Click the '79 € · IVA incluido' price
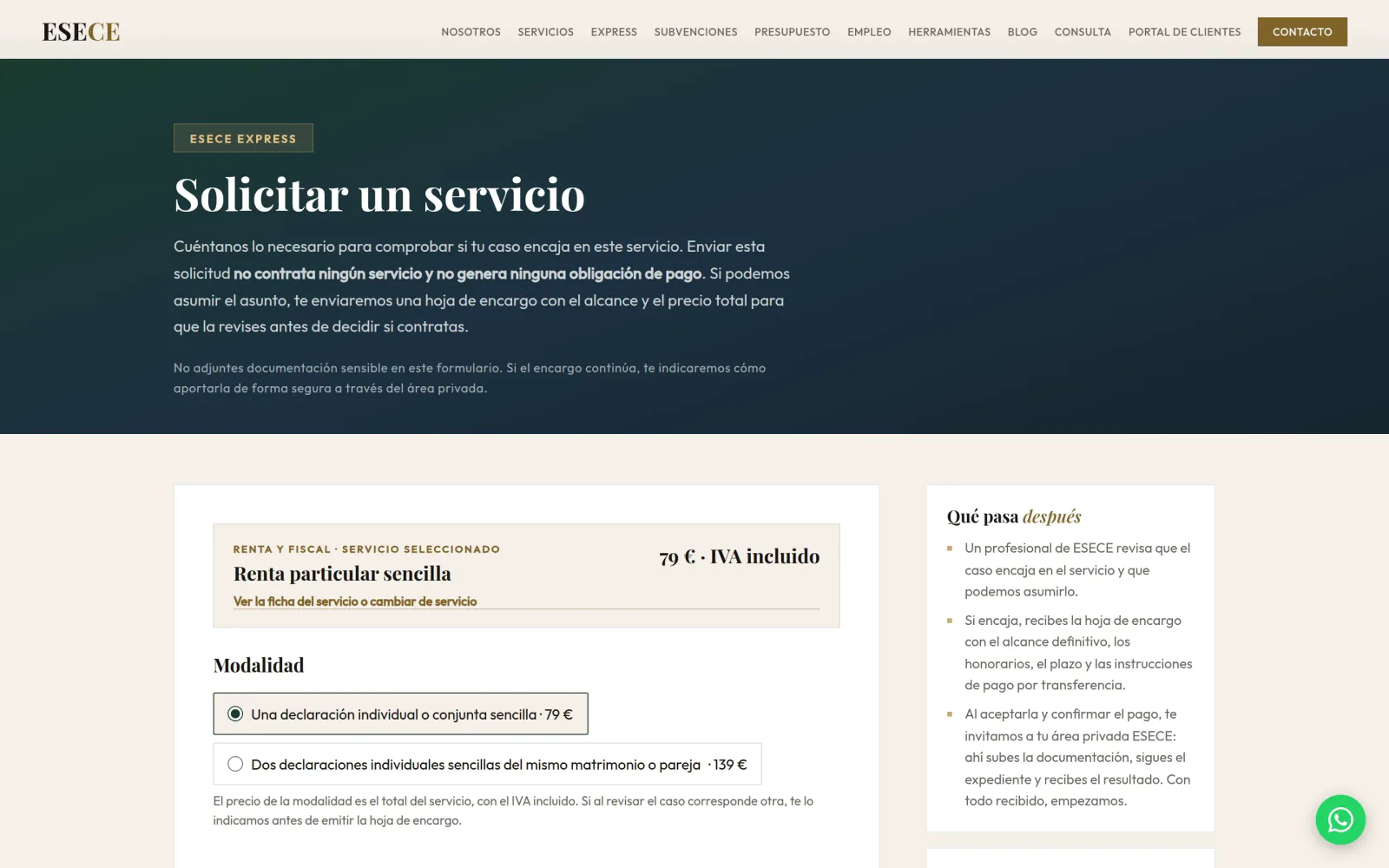Image resolution: width=1389 pixels, height=868 pixels. pyautogui.click(x=739, y=556)
